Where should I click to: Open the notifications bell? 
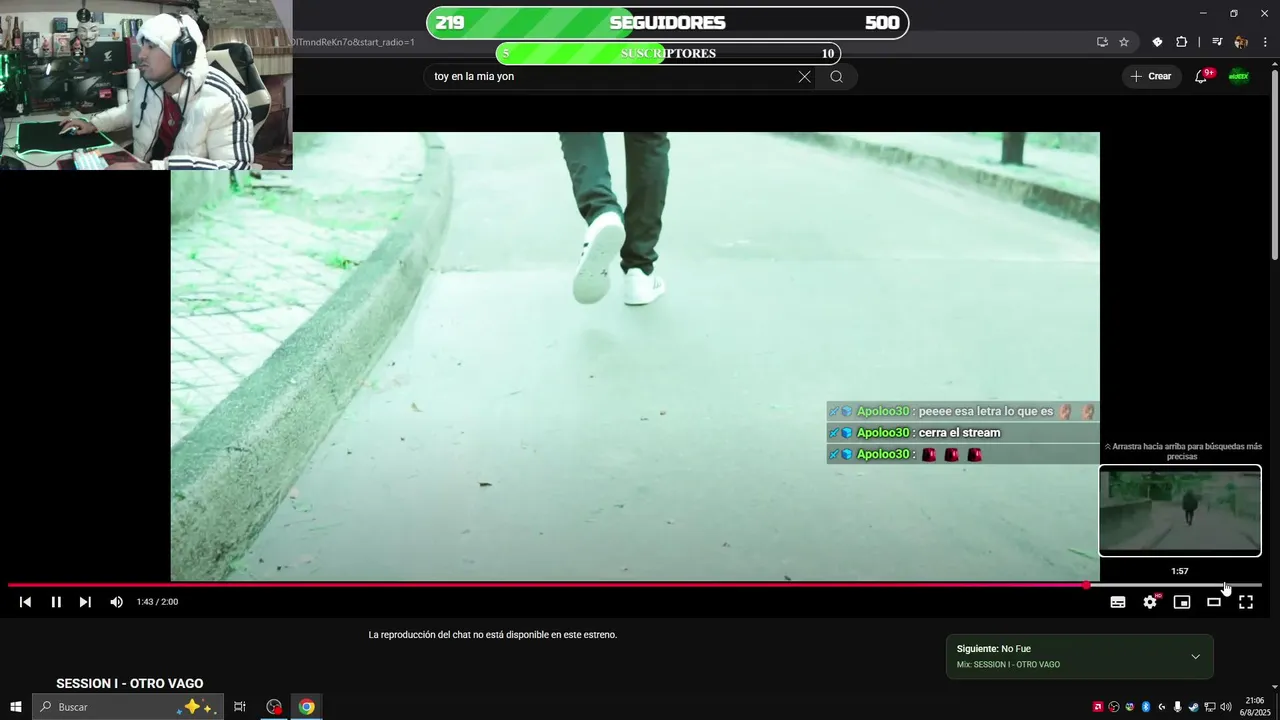point(1202,76)
